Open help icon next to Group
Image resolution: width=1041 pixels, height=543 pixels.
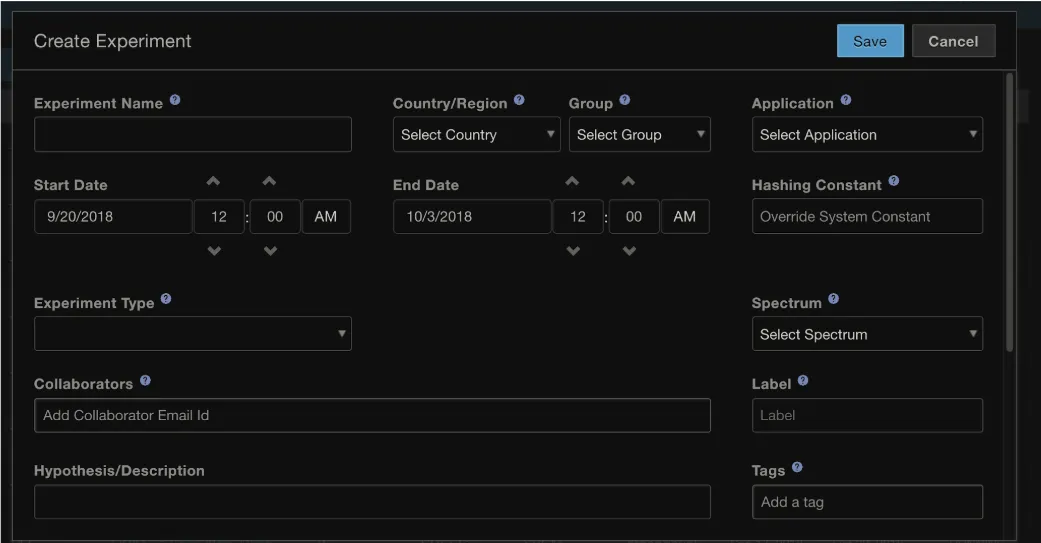point(625,100)
